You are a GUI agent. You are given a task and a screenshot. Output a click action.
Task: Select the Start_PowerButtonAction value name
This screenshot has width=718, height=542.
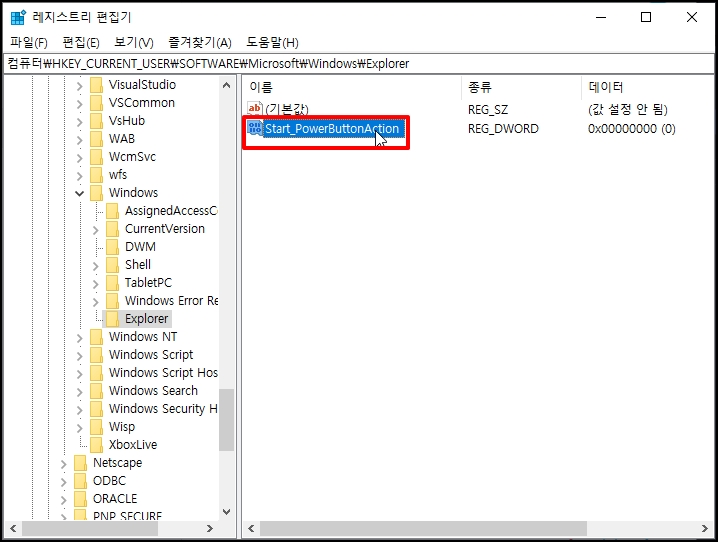pos(332,129)
